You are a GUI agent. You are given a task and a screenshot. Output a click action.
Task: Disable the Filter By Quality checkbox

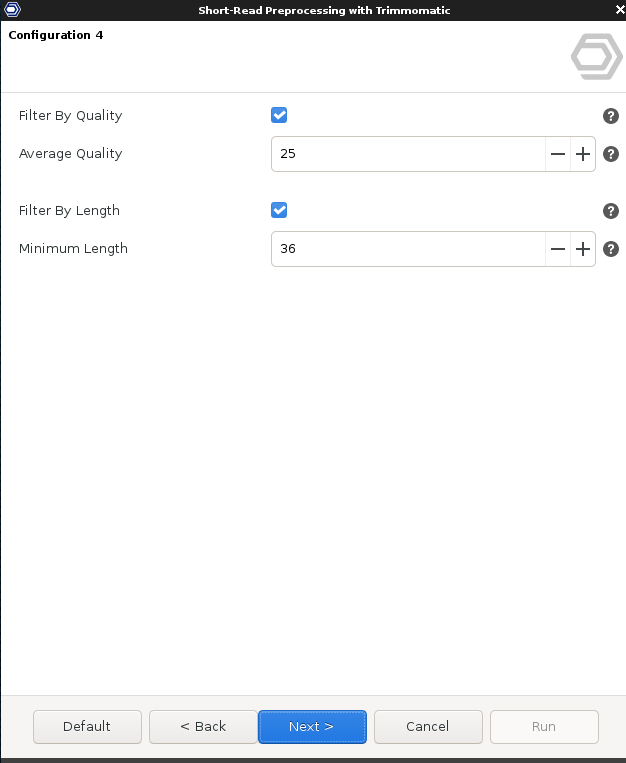tap(279, 115)
